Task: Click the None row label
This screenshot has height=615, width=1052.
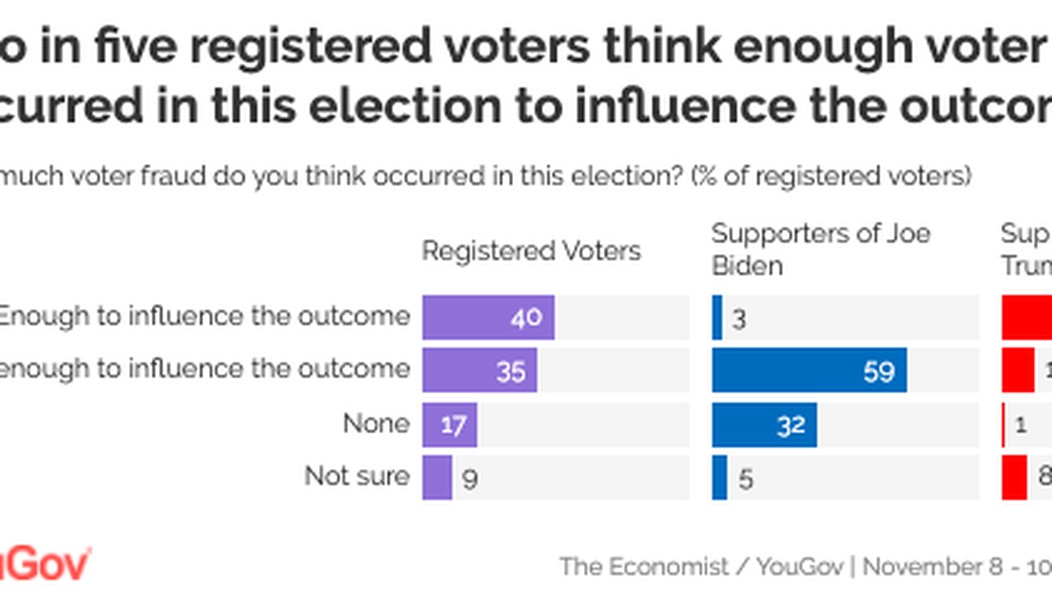Action: [x=376, y=424]
